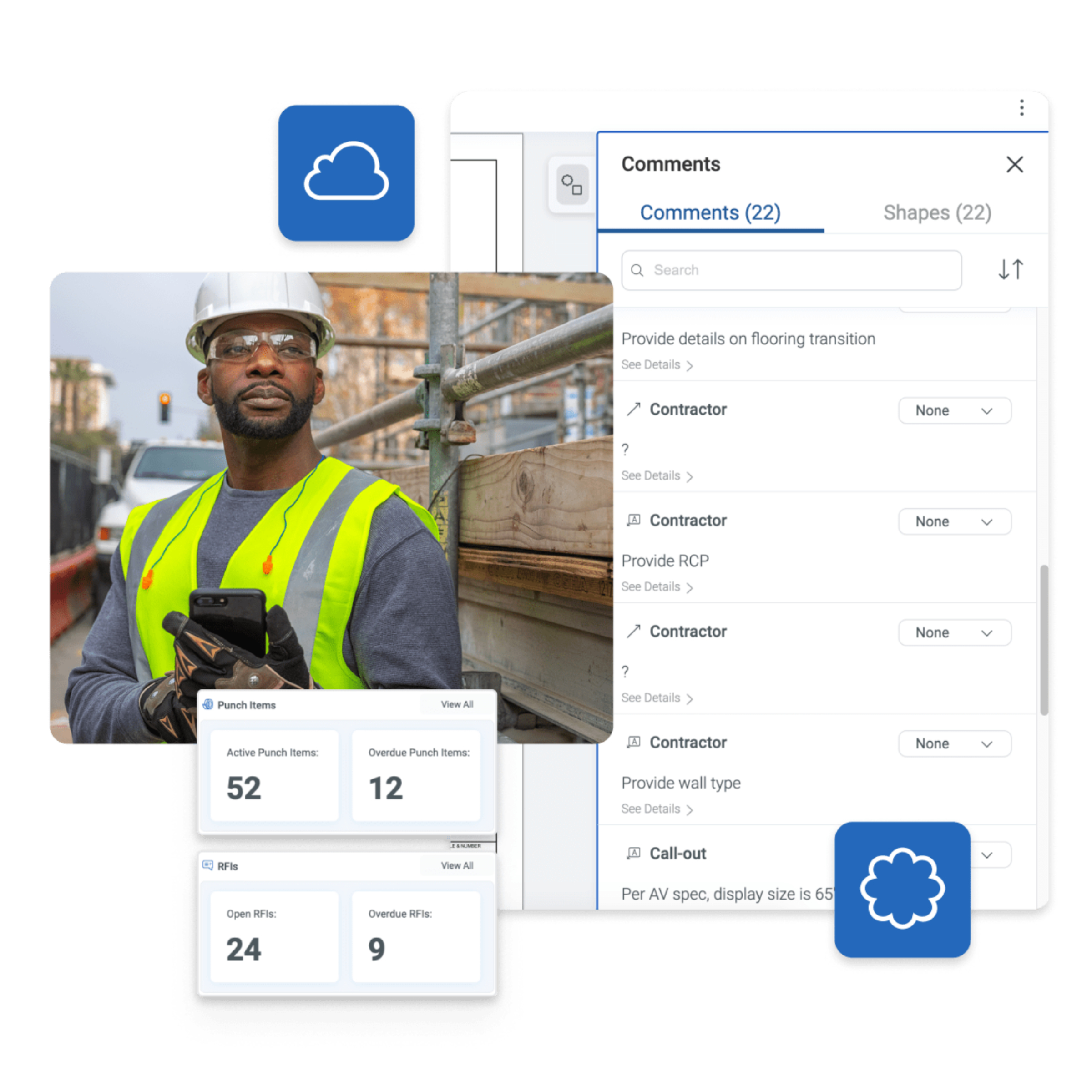Switch to the Shapes (22) tab
The image size is (1092, 1092).
tap(937, 213)
